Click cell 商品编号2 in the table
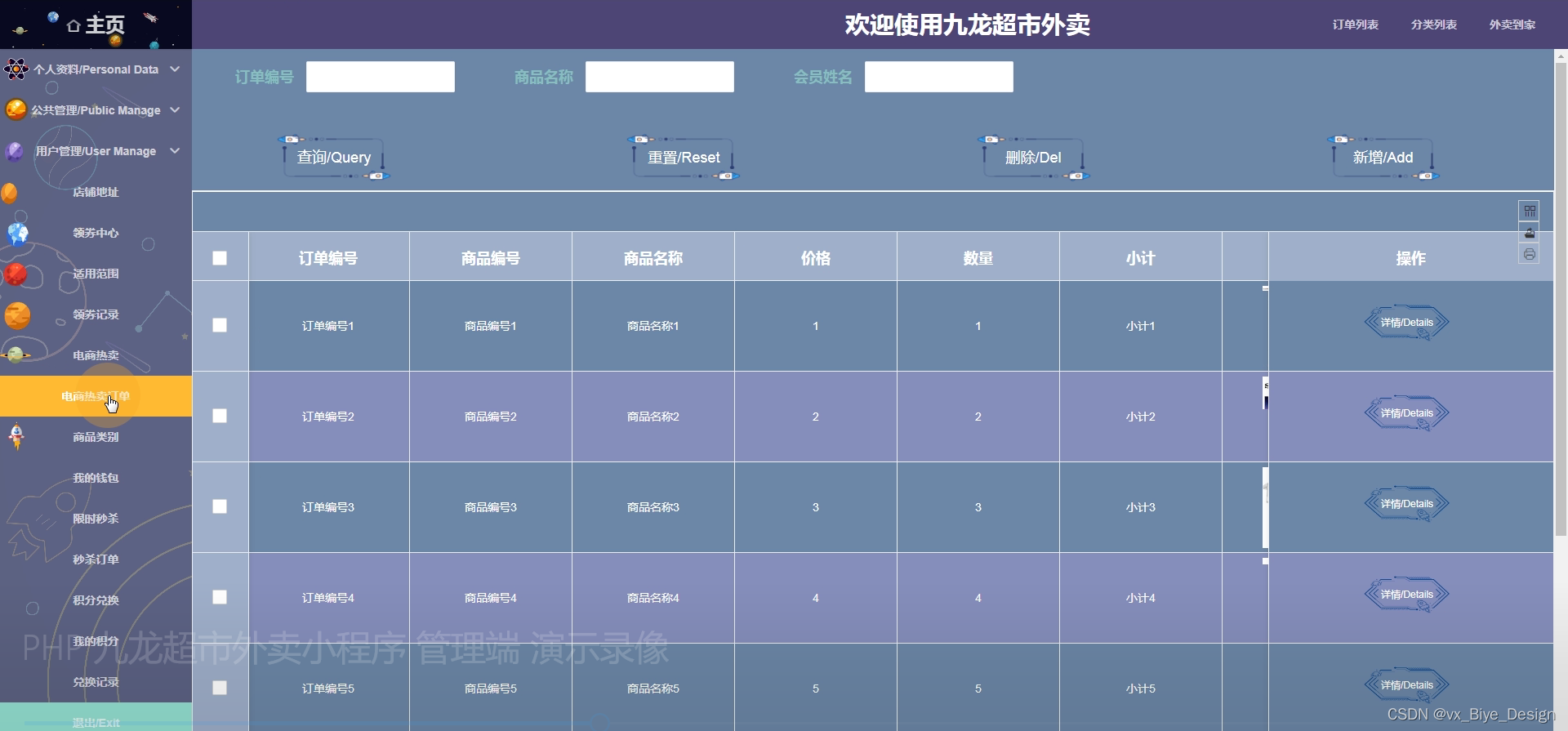Screen dimensions: 1568x731 click(x=491, y=417)
